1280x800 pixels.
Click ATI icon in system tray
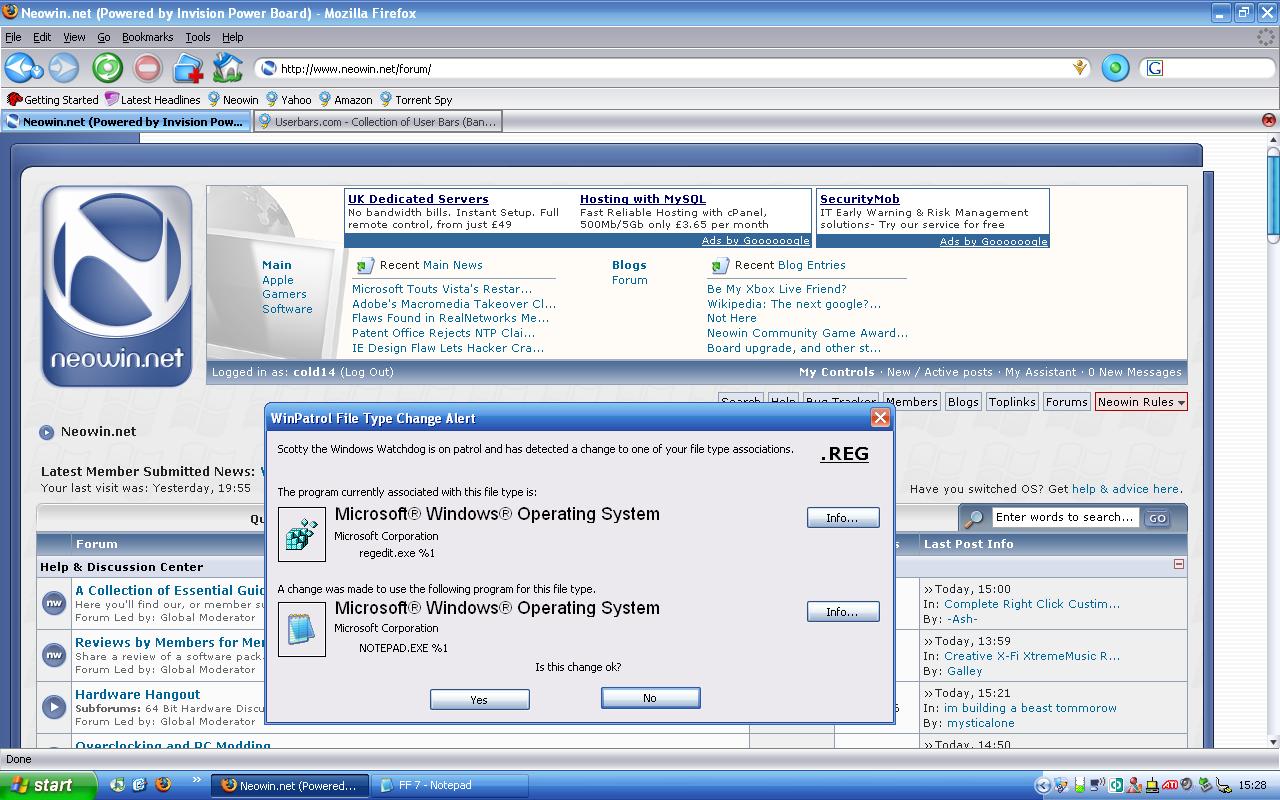click(1169, 785)
